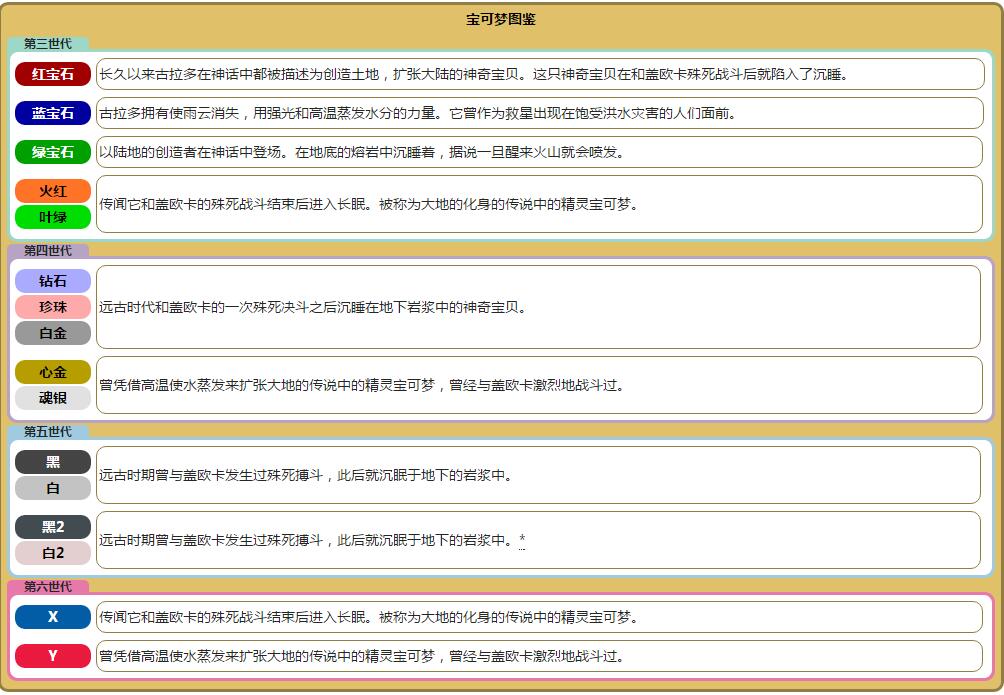Image resolution: width=1004 pixels, height=695 pixels.
Task: Click the X version entry text
Action: 539,617
